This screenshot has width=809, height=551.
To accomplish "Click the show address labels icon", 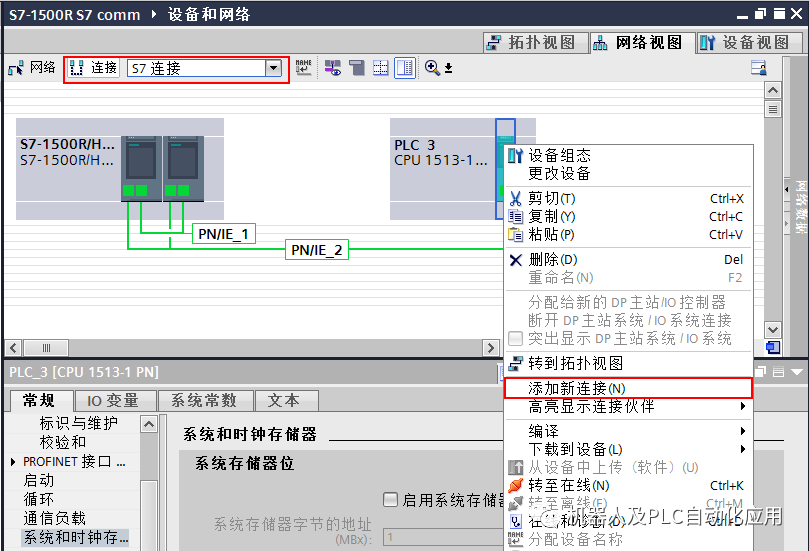I will (333, 68).
